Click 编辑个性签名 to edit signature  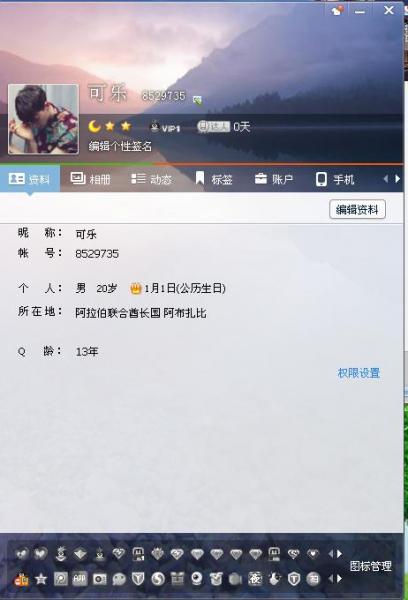point(120,146)
